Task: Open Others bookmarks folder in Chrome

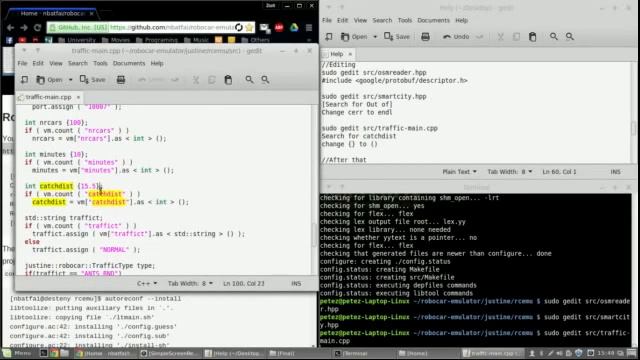Action: click(256, 40)
